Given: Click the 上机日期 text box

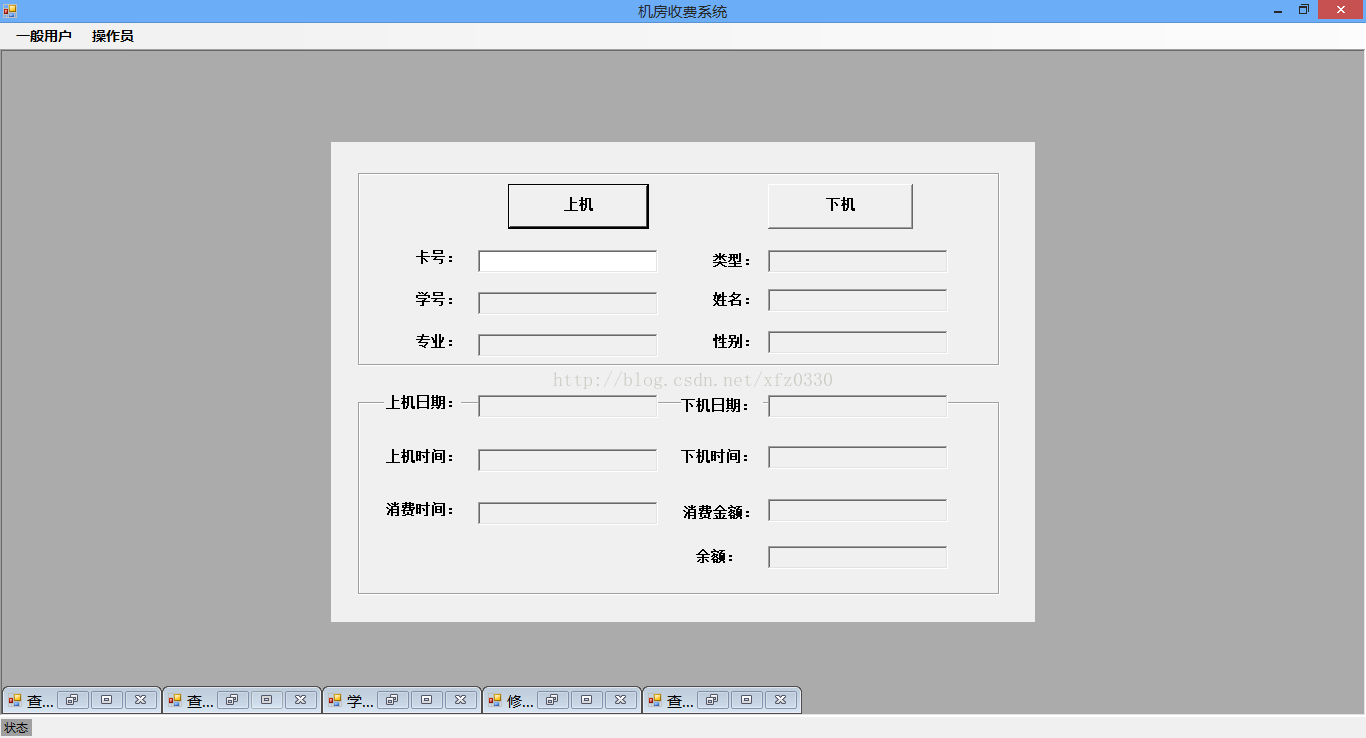Looking at the screenshot, I should coord(567,406).
